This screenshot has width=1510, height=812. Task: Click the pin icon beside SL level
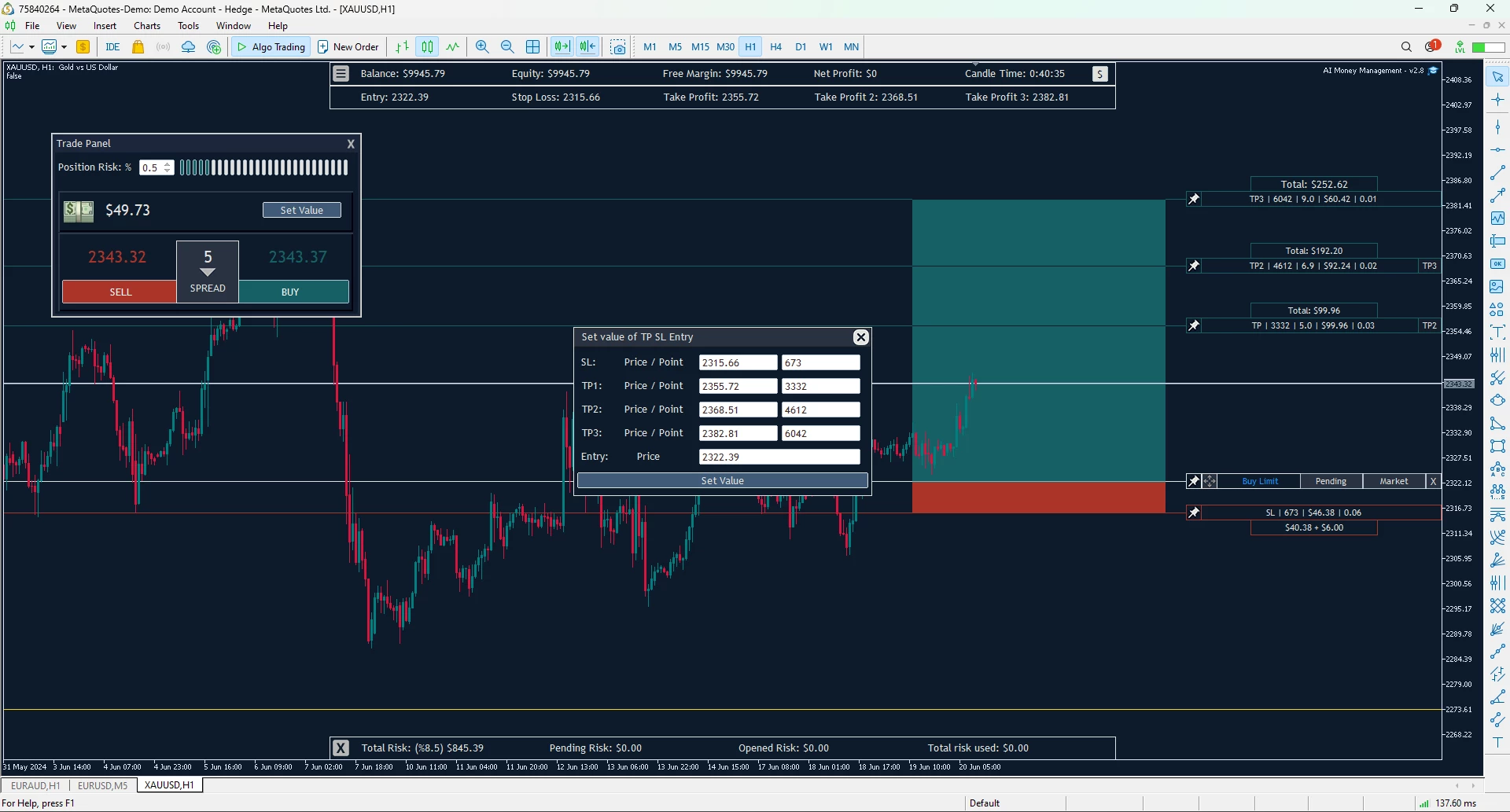coord(1194,513)
